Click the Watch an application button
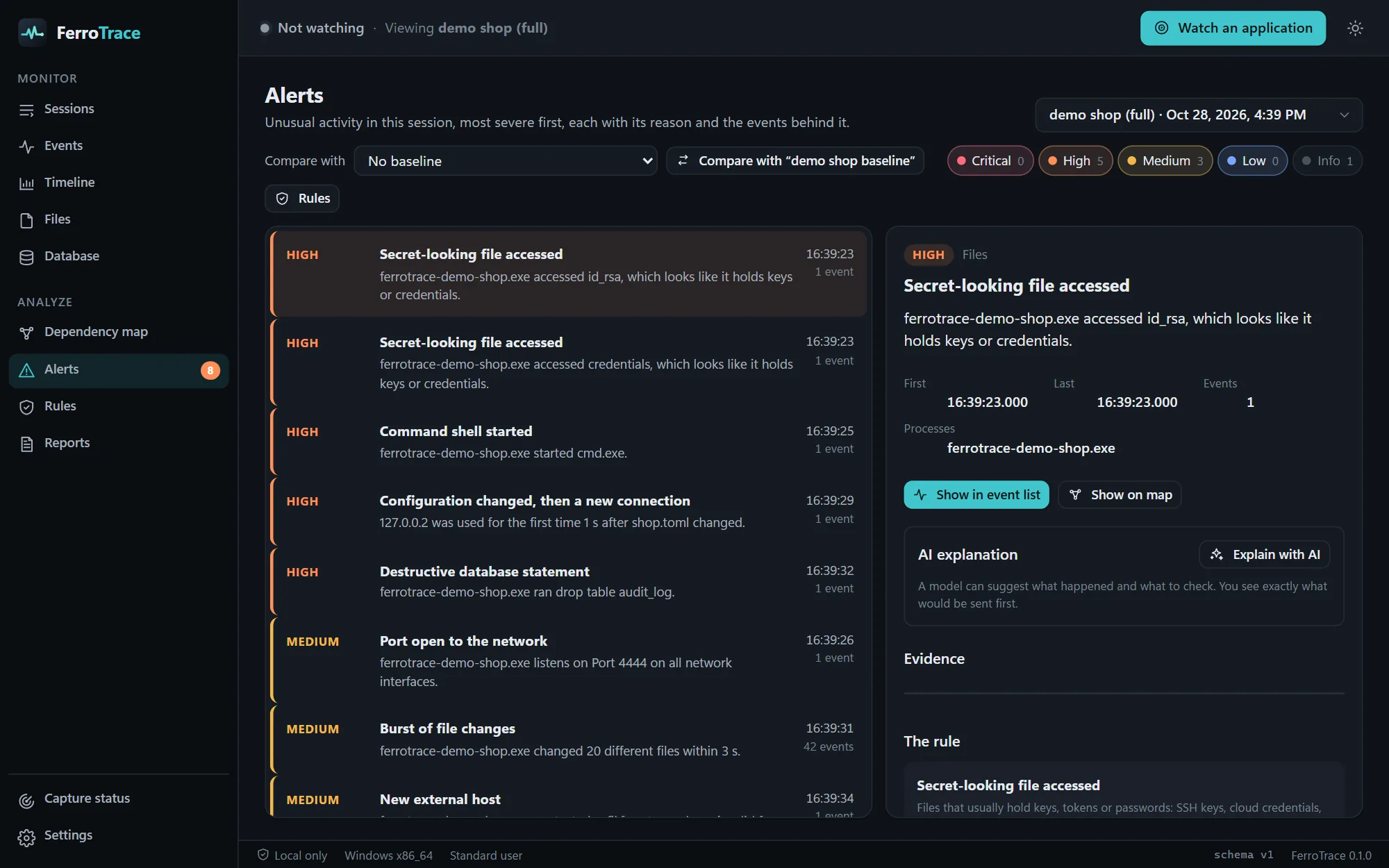This screenshot has height=868, width=1389. point(1233,28)
